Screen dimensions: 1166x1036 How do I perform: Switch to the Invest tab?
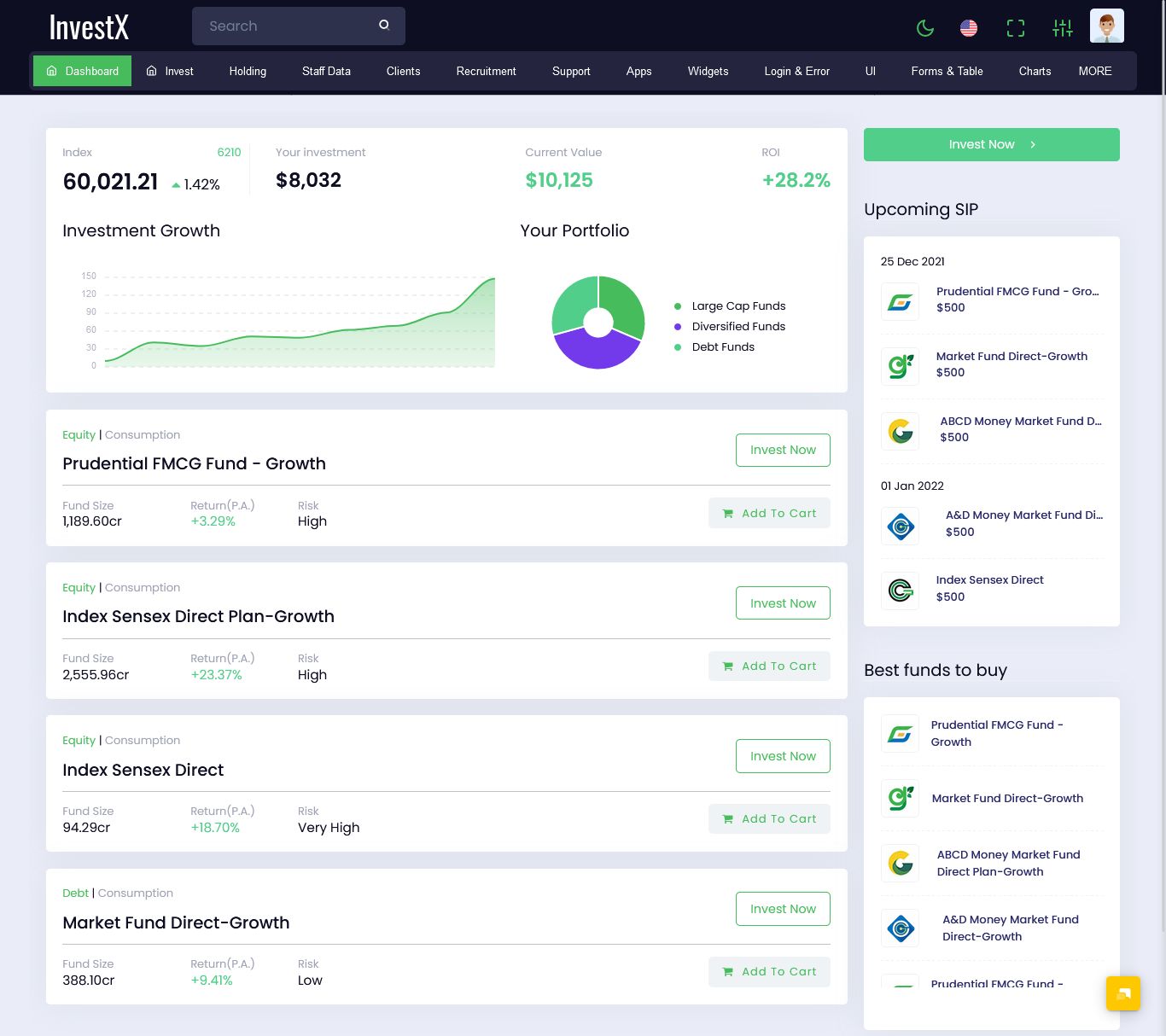click(x=170, y=71)
